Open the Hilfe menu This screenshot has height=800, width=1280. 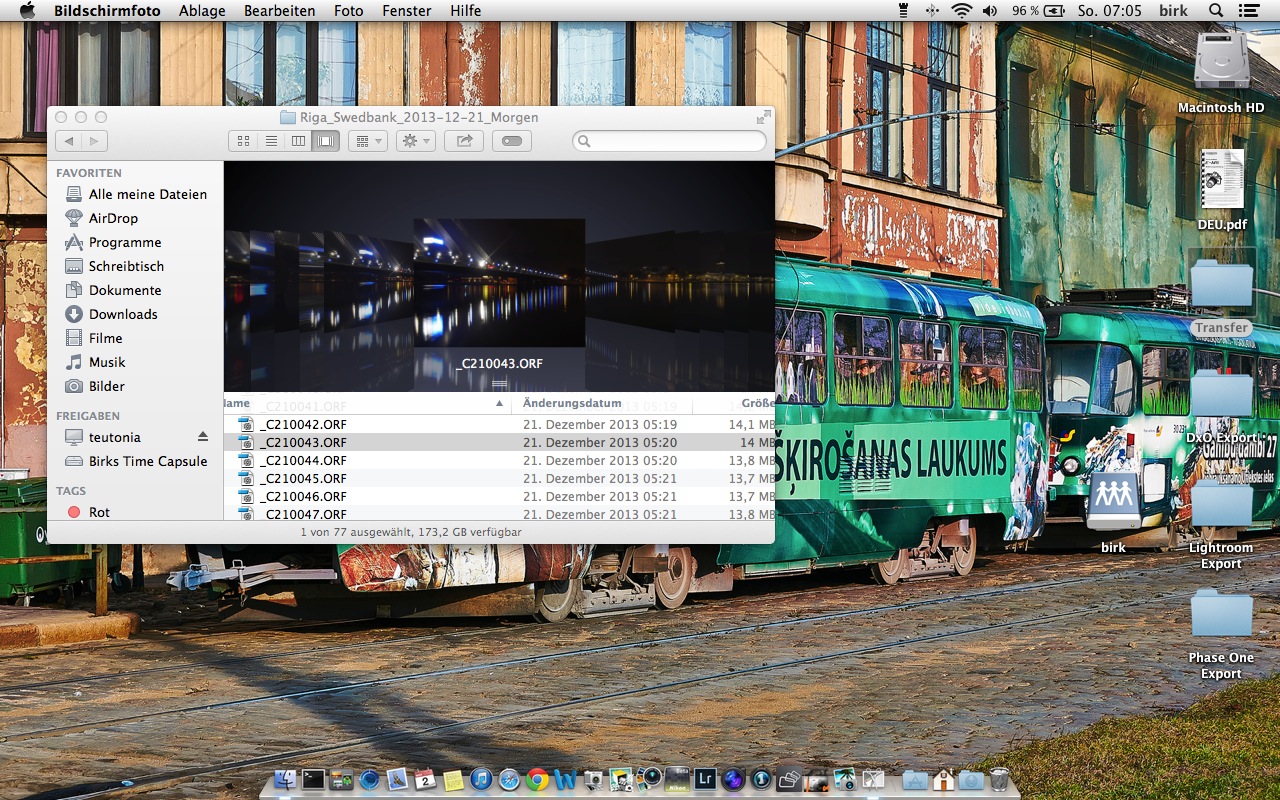coord(465,11)
